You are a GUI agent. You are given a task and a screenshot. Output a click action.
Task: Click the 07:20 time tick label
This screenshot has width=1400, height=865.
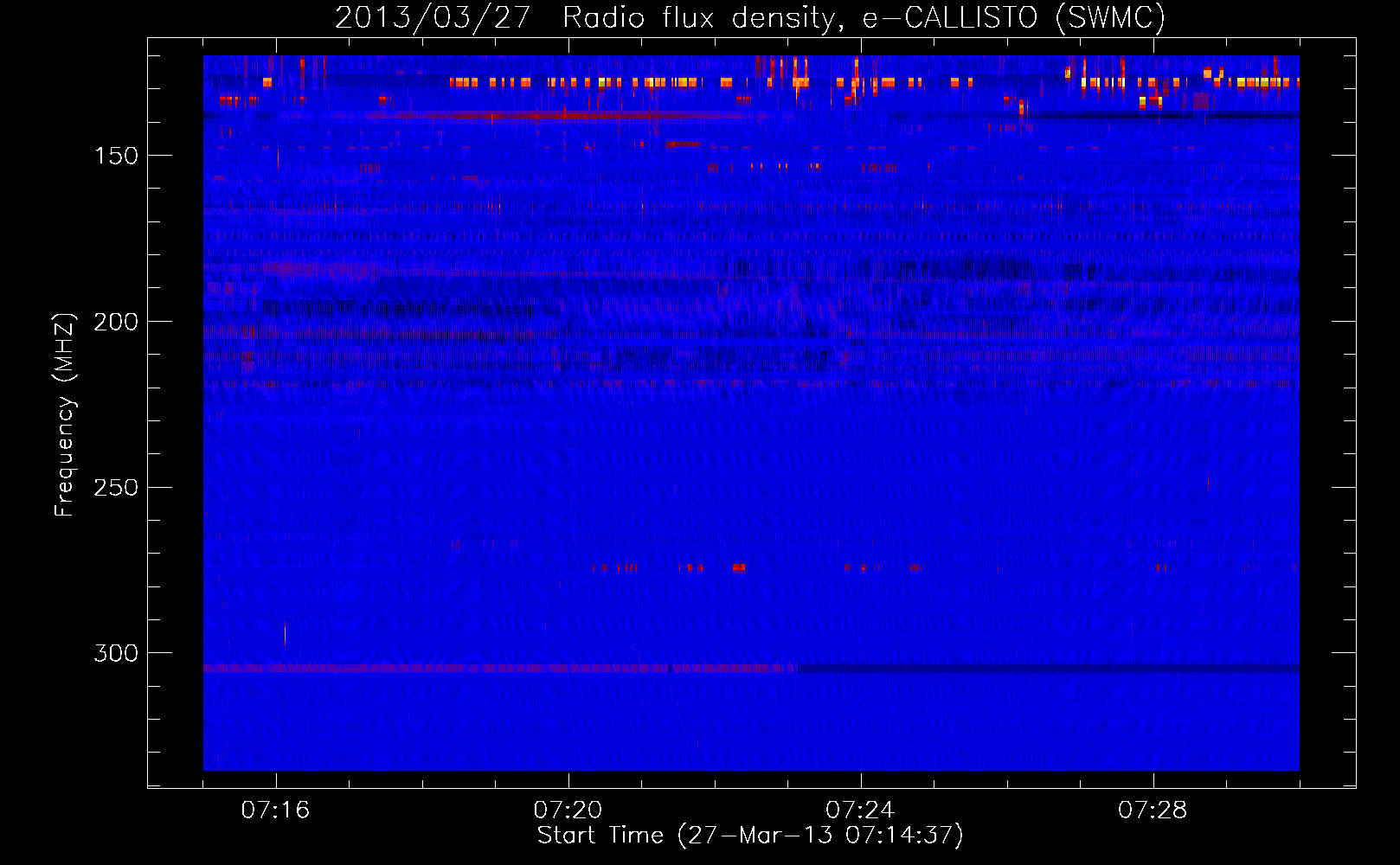[568, 811]
